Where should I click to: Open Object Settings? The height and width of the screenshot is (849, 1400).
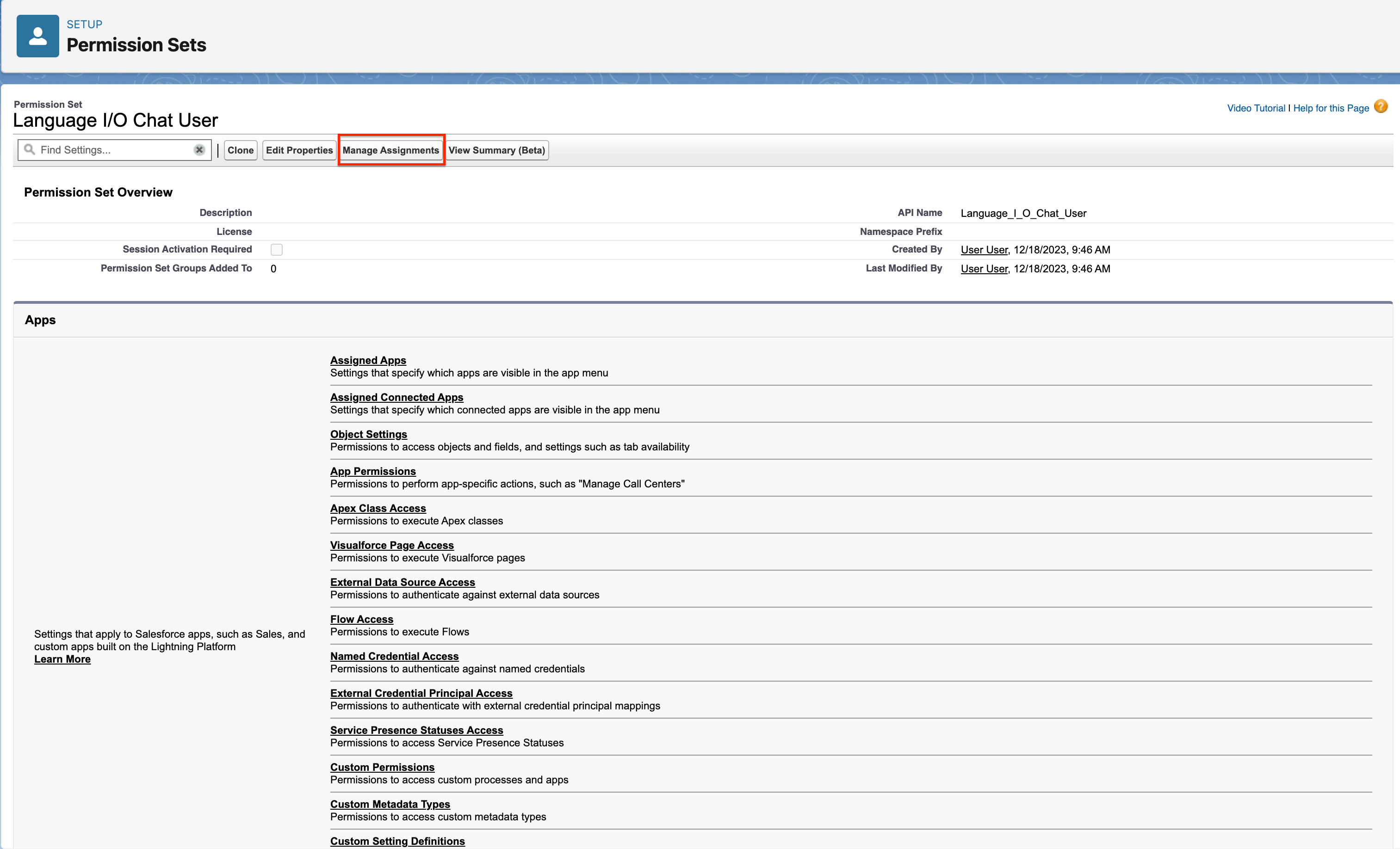coord(369,434)
